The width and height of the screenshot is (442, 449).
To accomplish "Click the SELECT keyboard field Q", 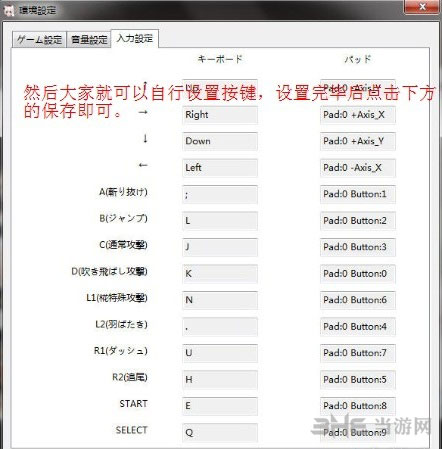I will [x=220, y=432].
